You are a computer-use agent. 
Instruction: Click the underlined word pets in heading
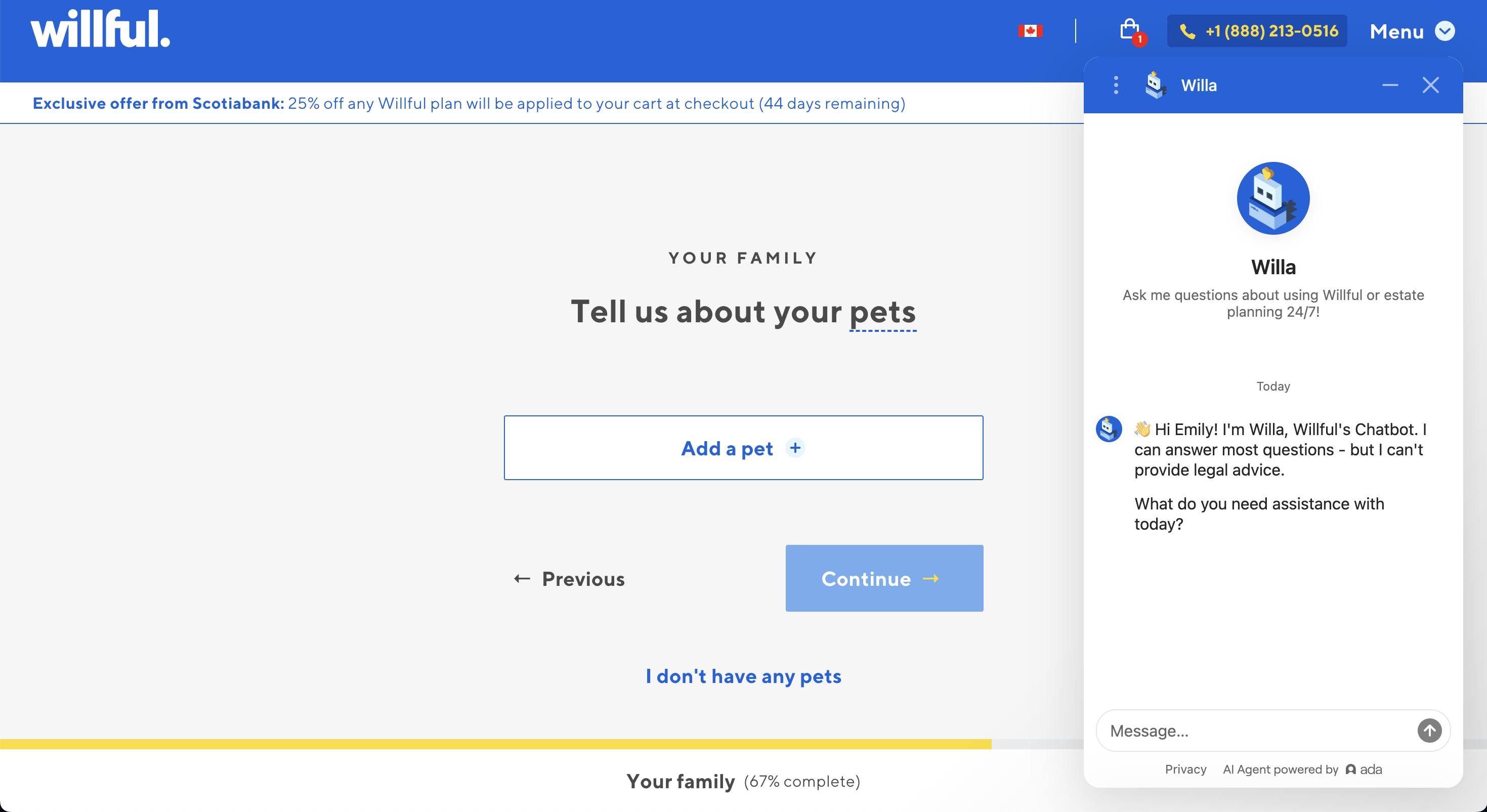pyautogui.click(x=882, y=313)
